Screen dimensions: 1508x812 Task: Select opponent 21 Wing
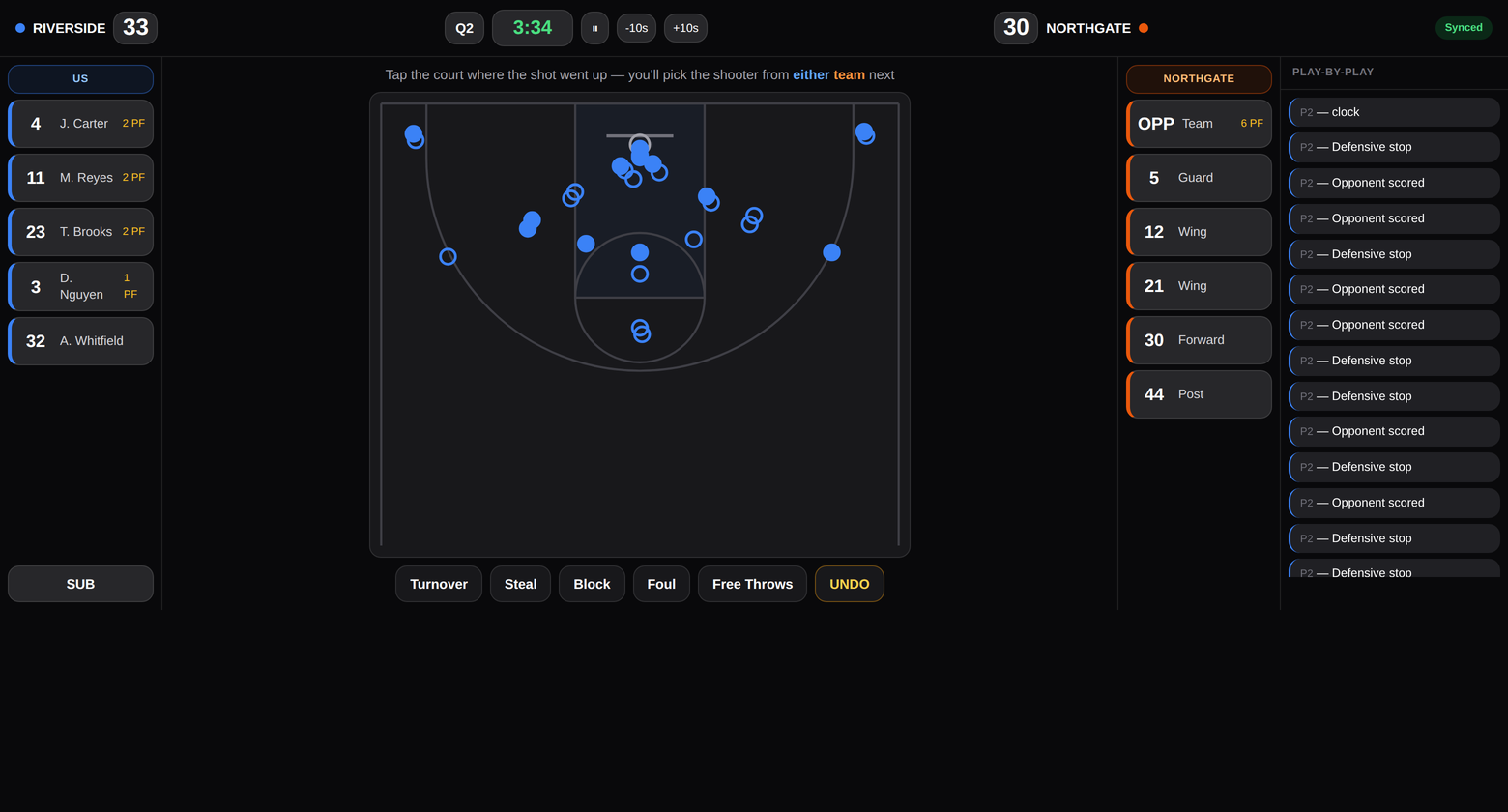tap(1199, 286)
